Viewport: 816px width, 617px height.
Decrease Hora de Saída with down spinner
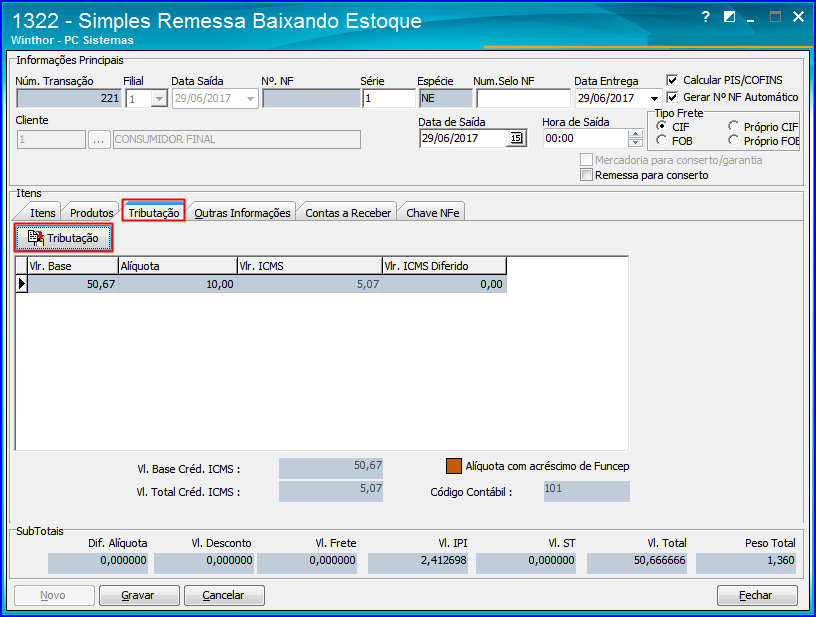(x=635, y=143)
